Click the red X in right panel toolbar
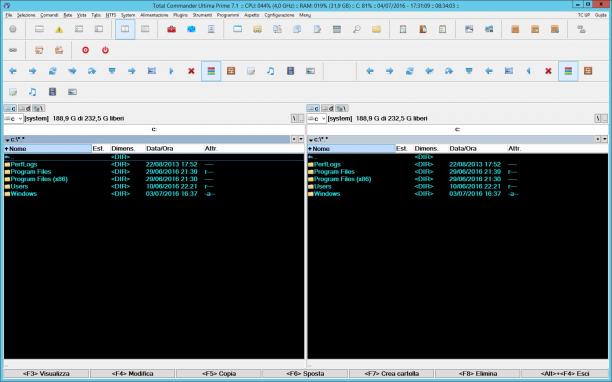This screenshot has width=612, height=382. (548, 71)
